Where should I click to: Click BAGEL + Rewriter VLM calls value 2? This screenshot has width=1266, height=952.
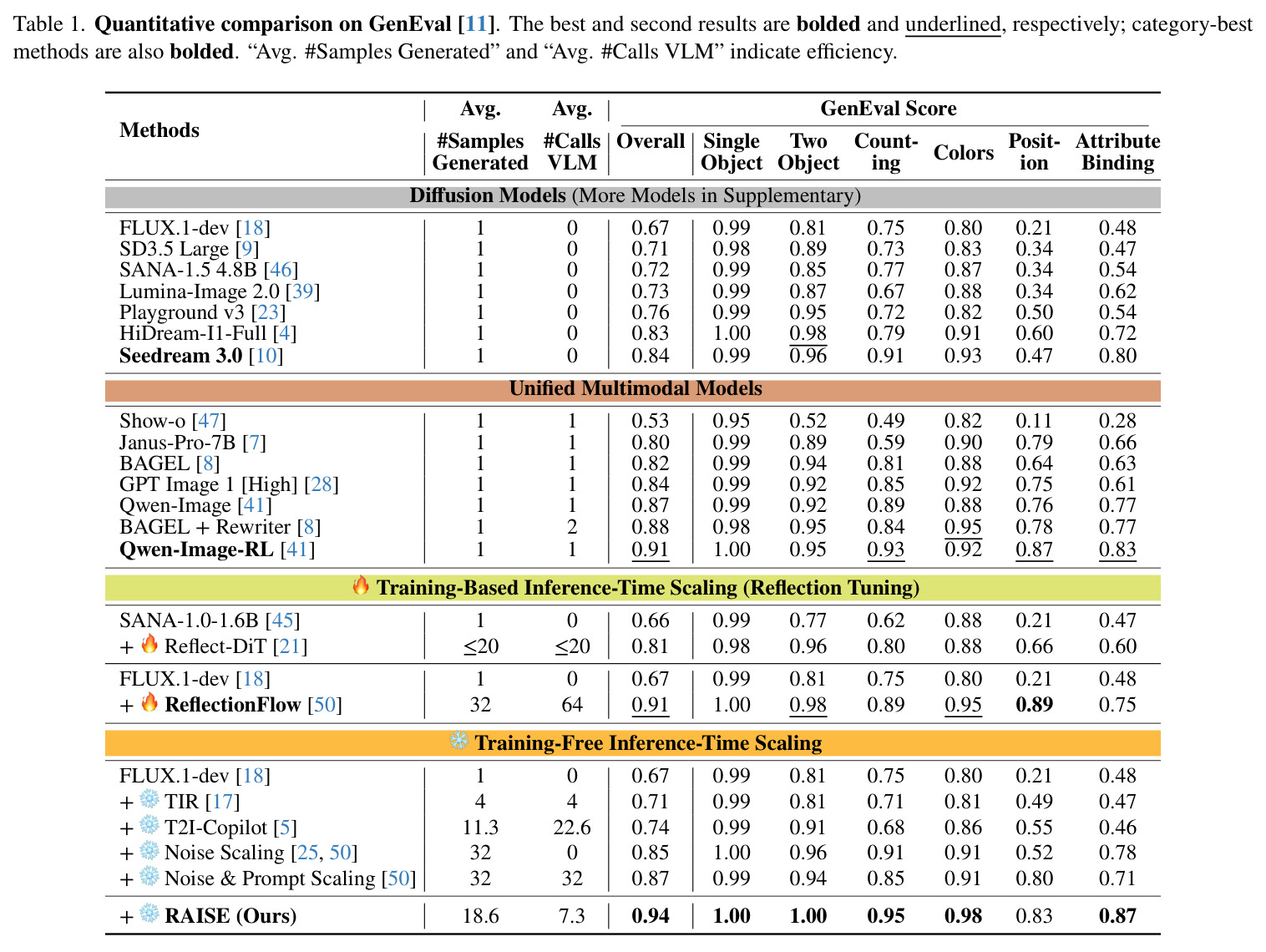click(572, 527)
